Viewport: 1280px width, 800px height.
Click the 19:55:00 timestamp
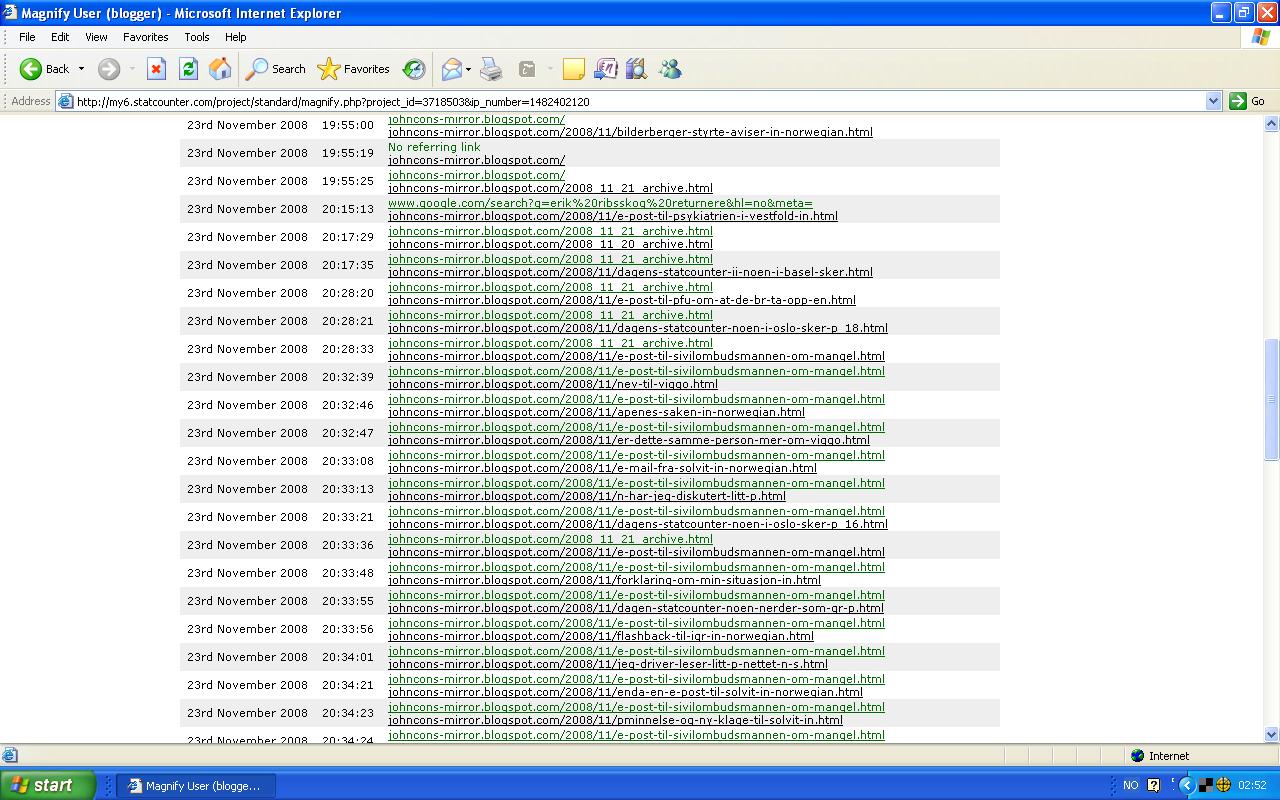coord(348,125)
